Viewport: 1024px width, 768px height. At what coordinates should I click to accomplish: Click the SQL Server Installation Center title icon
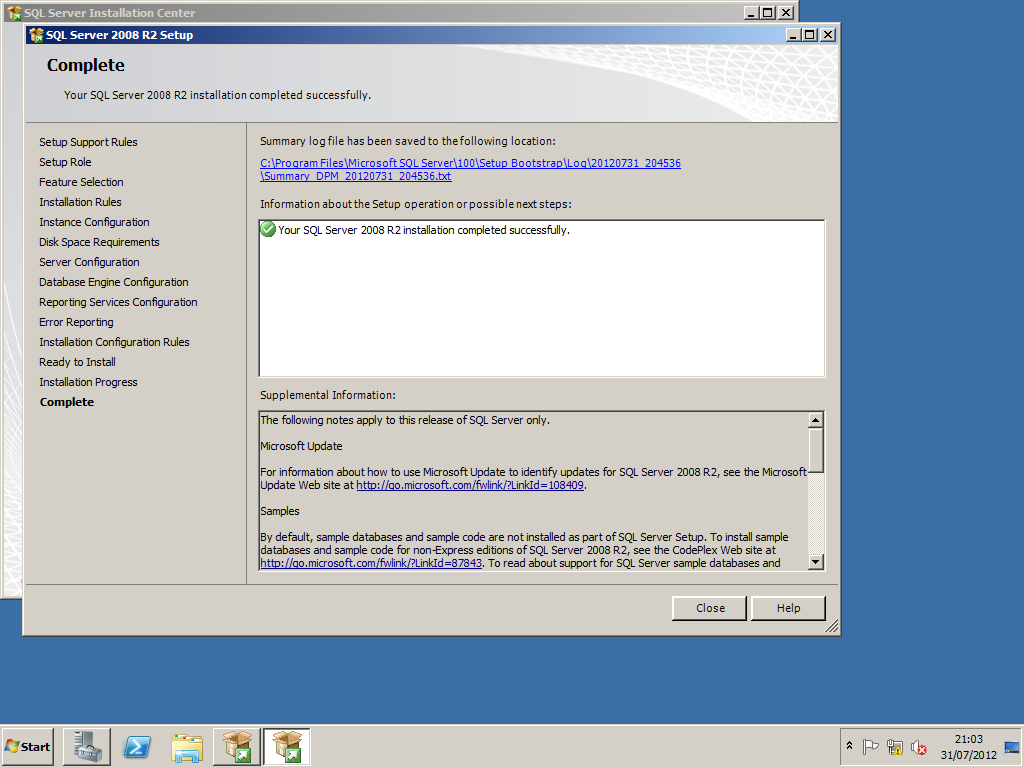(x=14, y=12)
